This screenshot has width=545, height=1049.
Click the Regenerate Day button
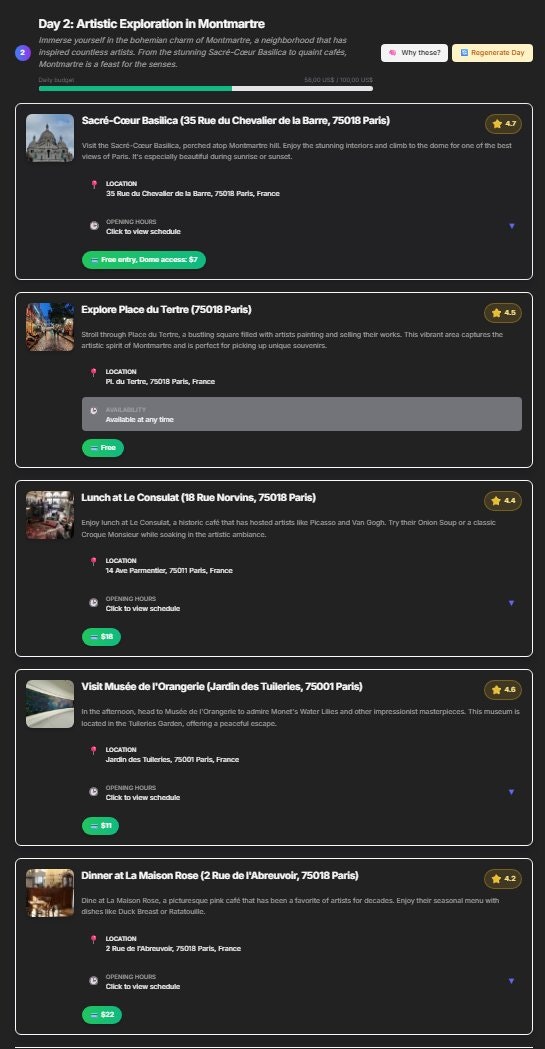point(492,53)
